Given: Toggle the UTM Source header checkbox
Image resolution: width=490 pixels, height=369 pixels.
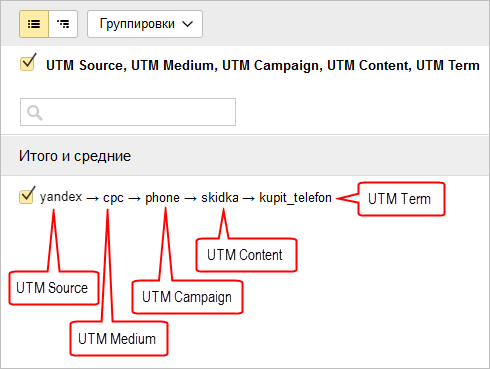Looking at the screenshot, I should [28, 62].
